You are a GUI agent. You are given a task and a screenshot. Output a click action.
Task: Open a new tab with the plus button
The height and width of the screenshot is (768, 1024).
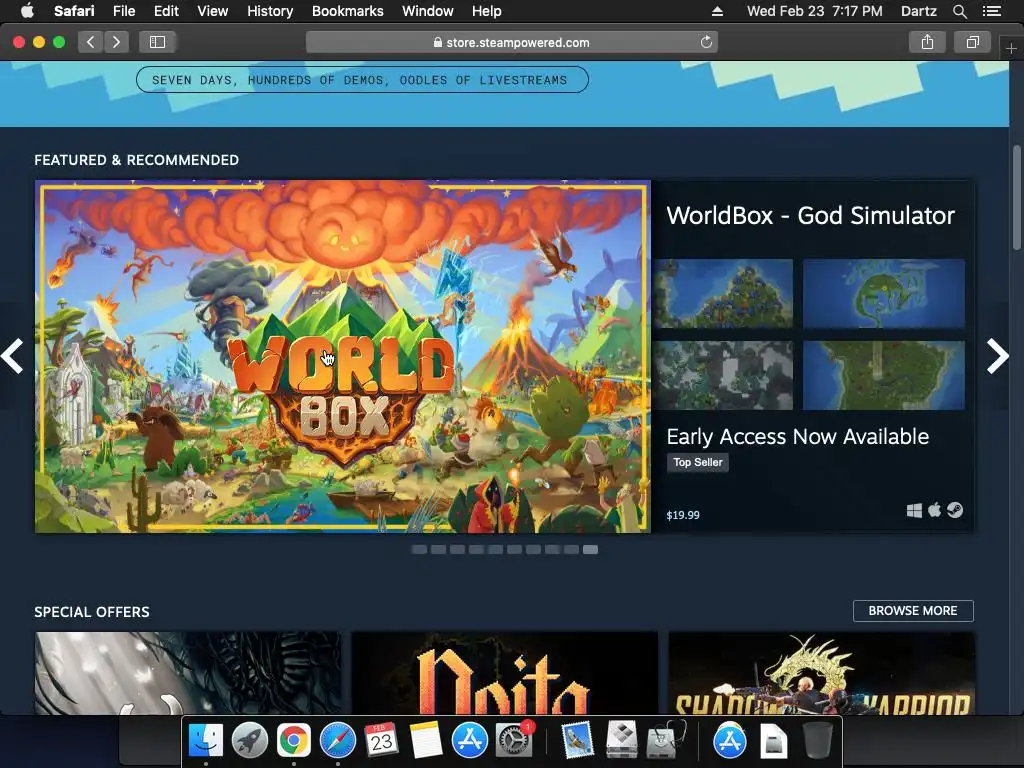pos(1011,49)
